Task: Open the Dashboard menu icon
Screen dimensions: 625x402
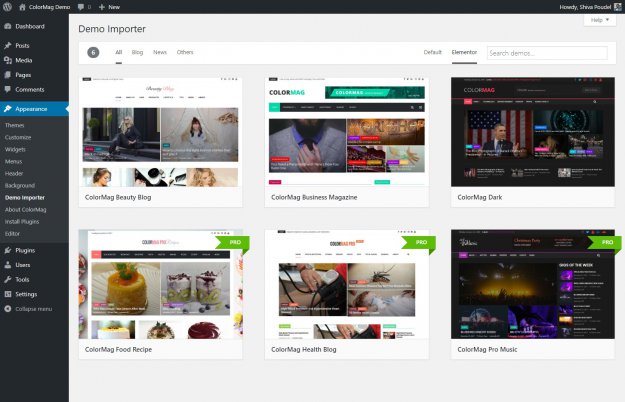Action: tap(8, 25)
